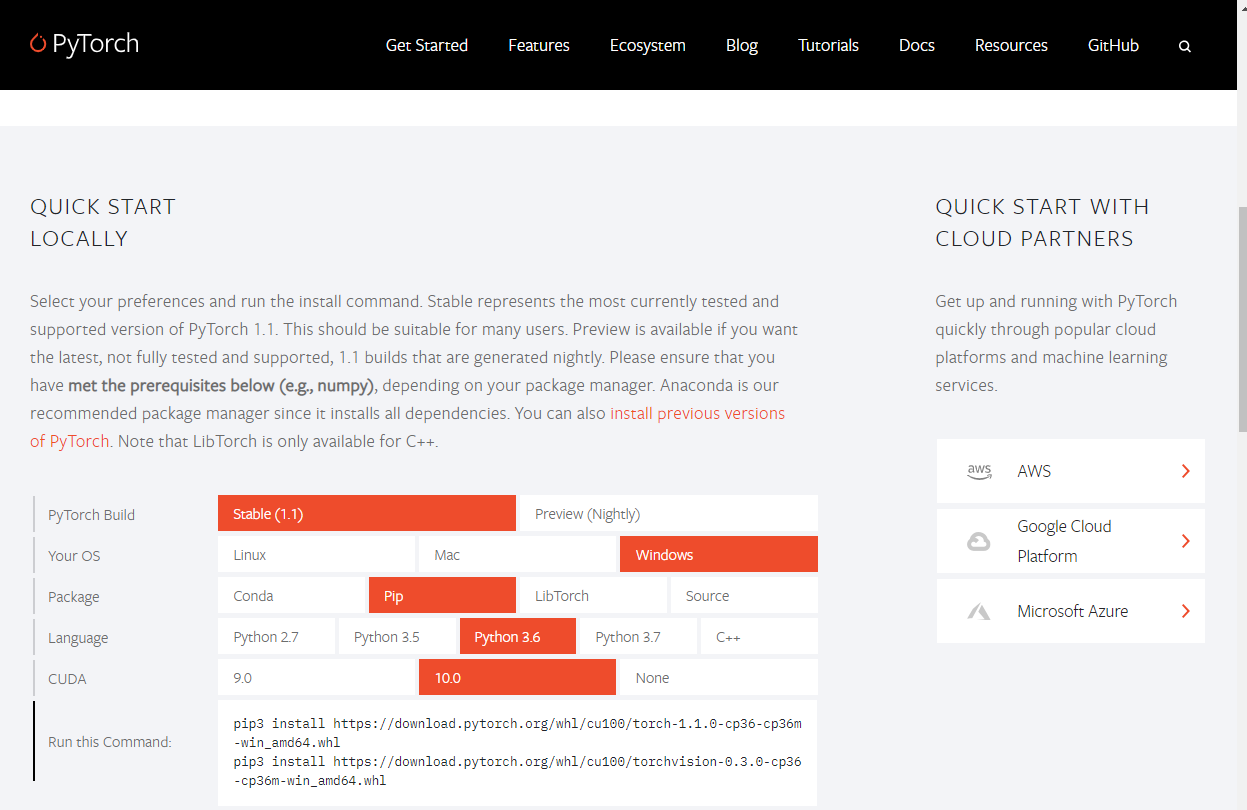
Task: Open the Tutorials nav item
Action: pyautogui.click(x=828, y=45)
